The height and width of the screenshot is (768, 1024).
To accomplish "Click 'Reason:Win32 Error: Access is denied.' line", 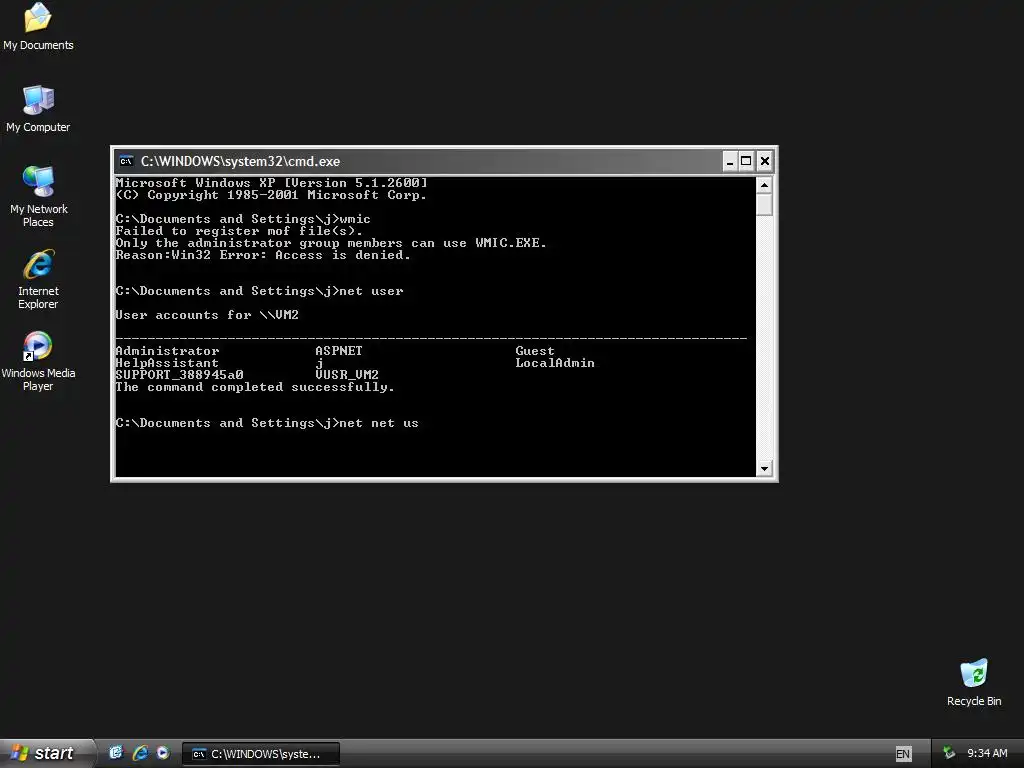I will point(263,255).
